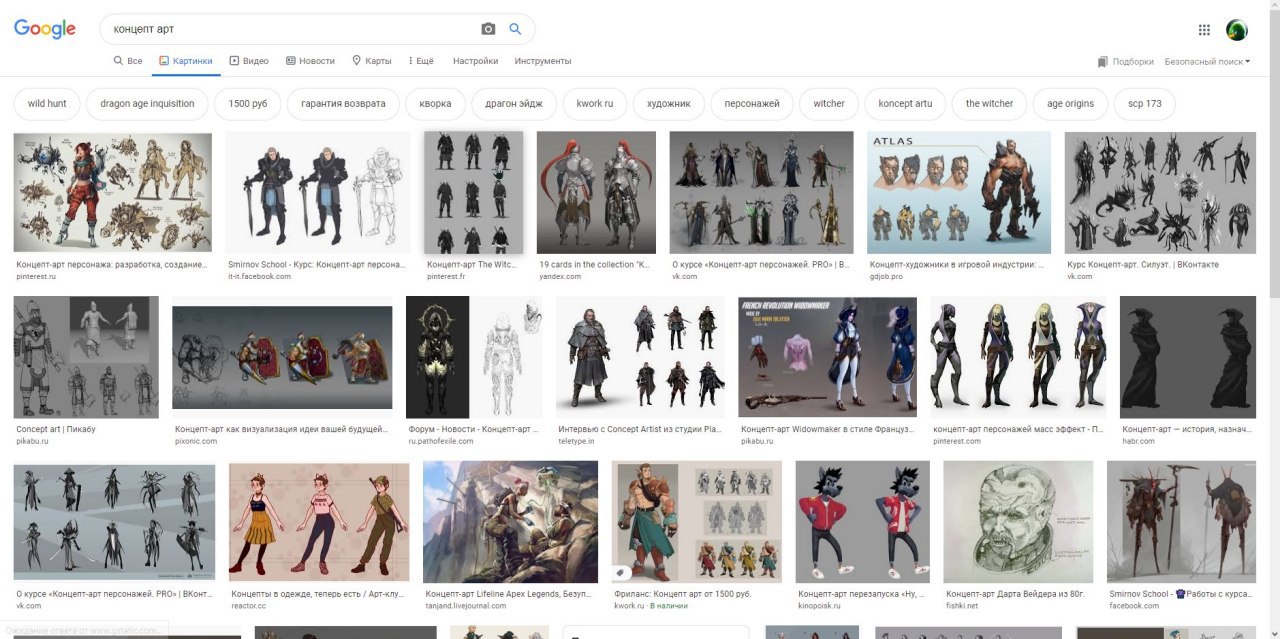
Task: Open the pixonic.com shield warriors thumbnail
Action: point(282,357)
